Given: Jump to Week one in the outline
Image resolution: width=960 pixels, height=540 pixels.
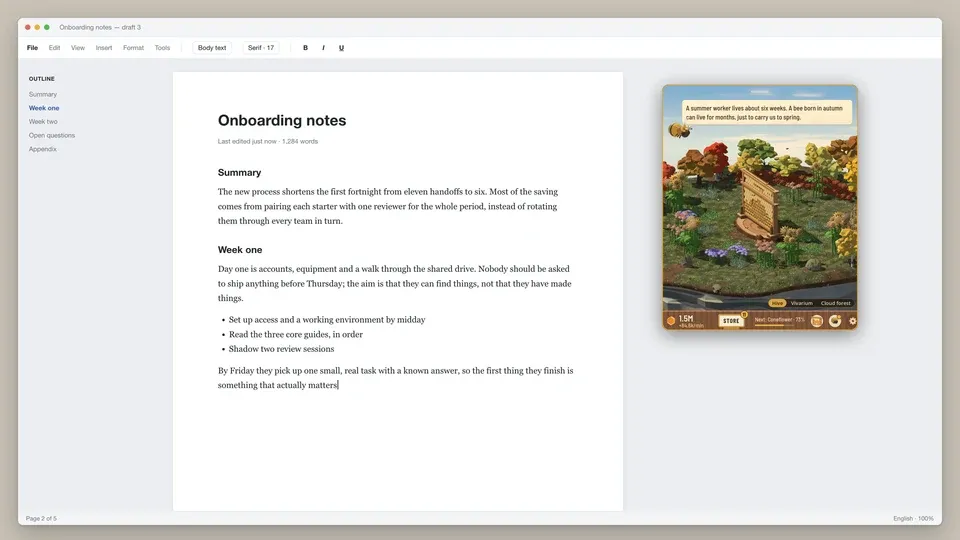Looking at the screenshot, I should point(44,108).
